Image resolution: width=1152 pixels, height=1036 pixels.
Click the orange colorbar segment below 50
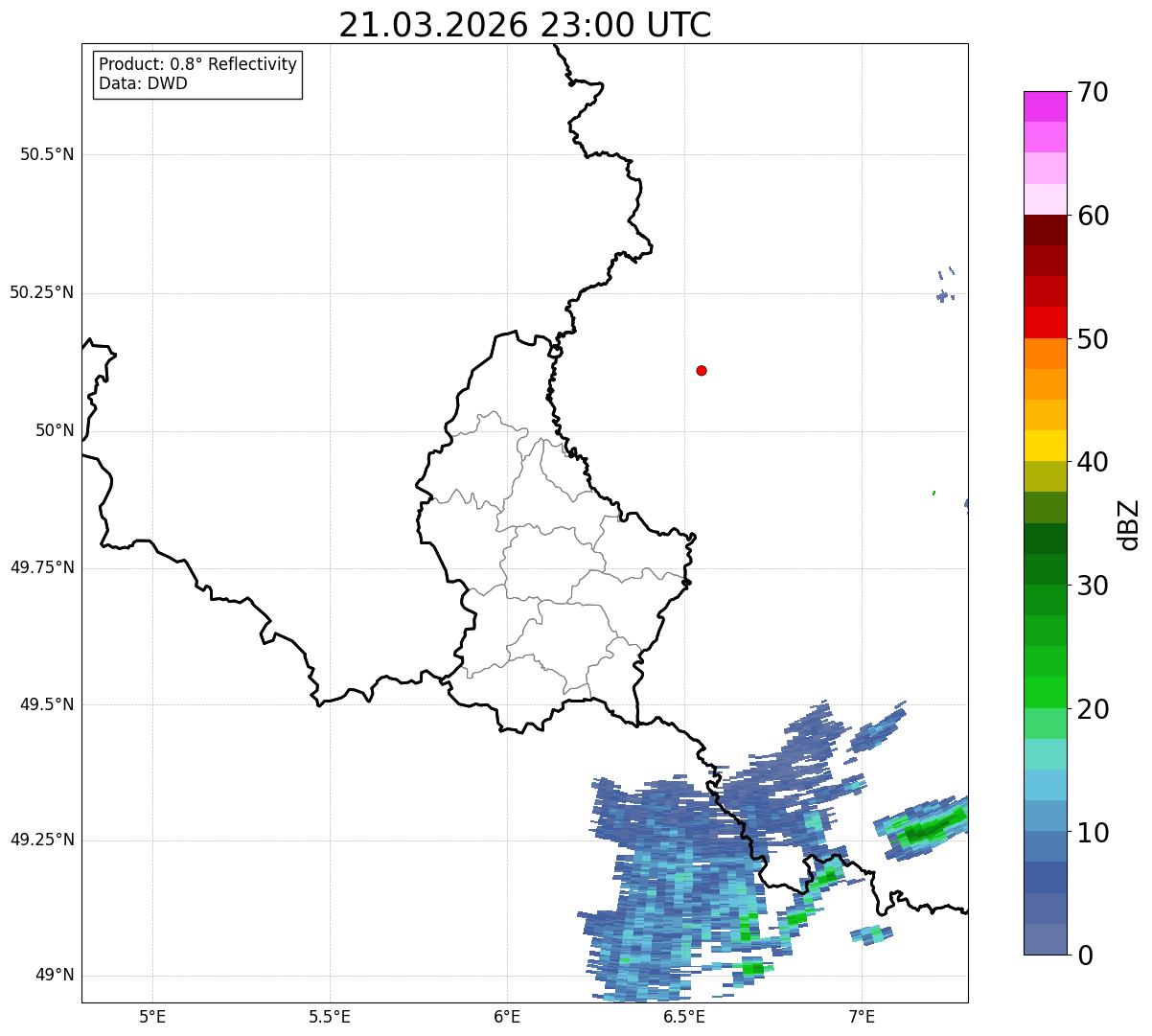click(1046, 354)
